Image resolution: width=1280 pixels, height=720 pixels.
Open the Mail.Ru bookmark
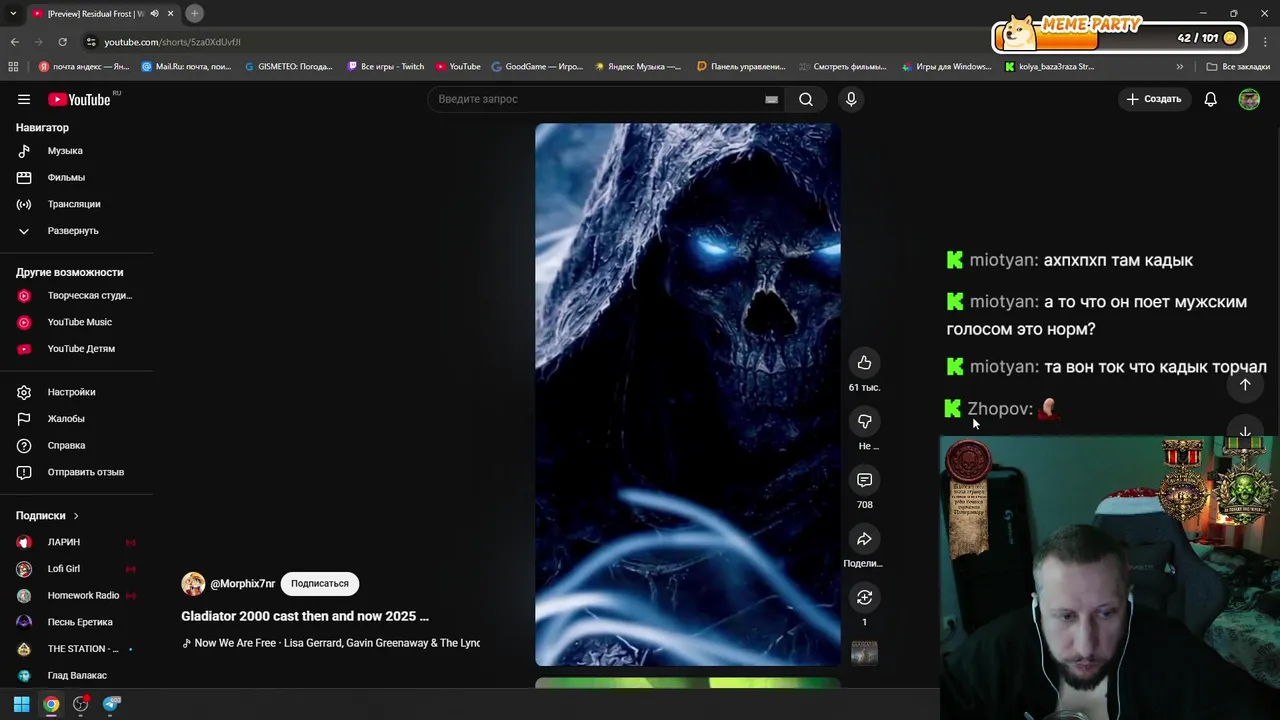188,67
